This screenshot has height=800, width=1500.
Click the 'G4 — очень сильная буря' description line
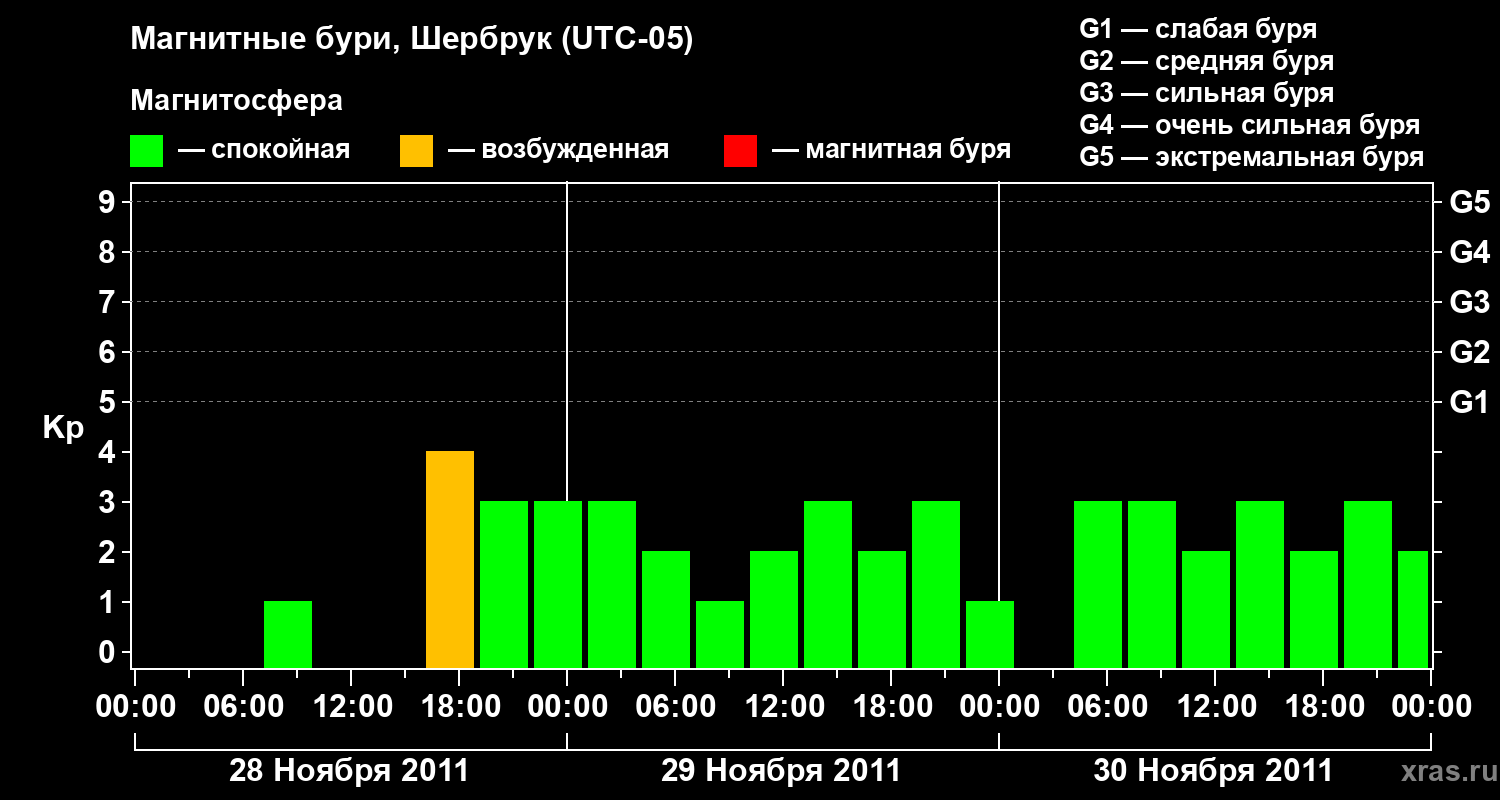1249,125
